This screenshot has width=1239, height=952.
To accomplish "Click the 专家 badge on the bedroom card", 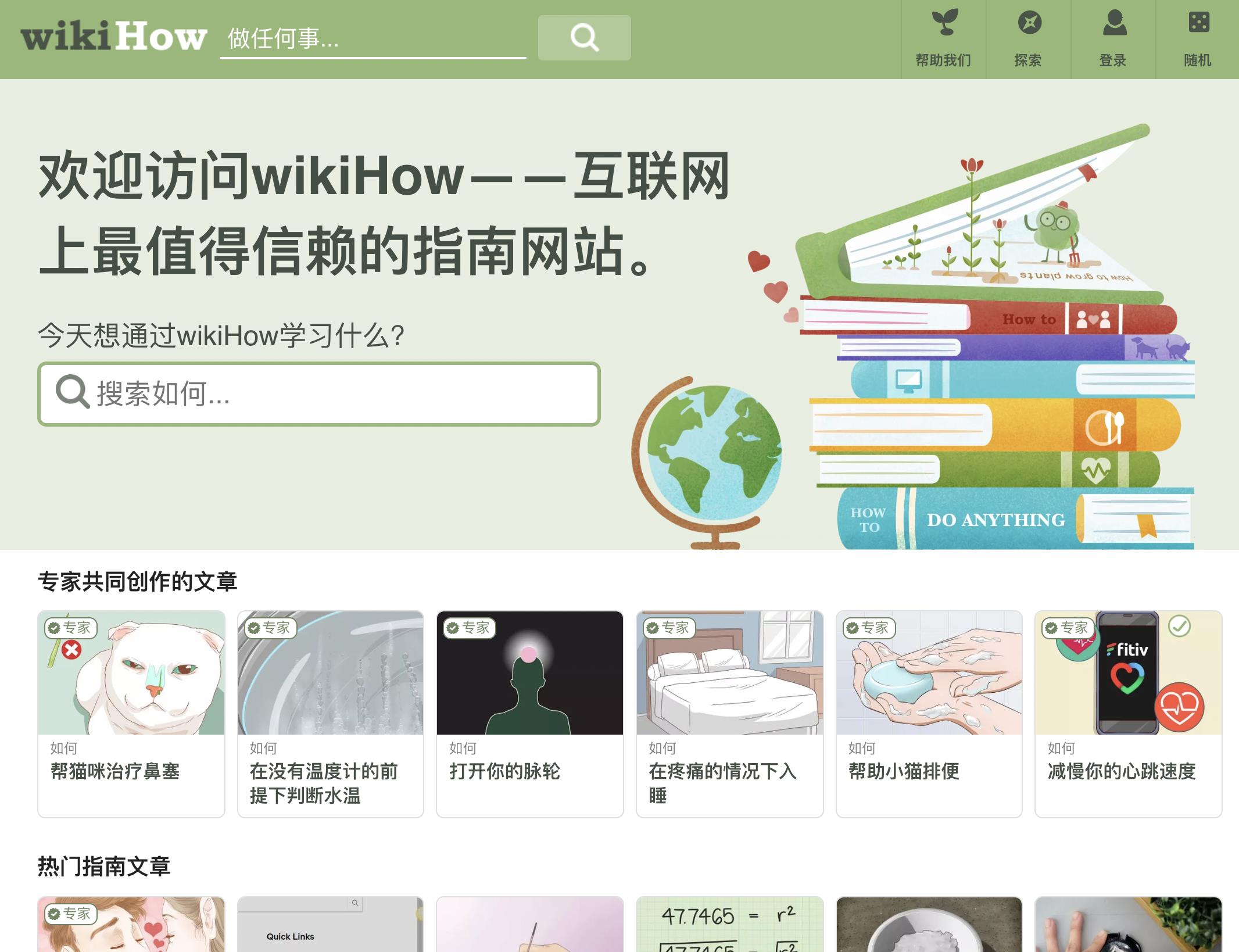I will (669, 628).
